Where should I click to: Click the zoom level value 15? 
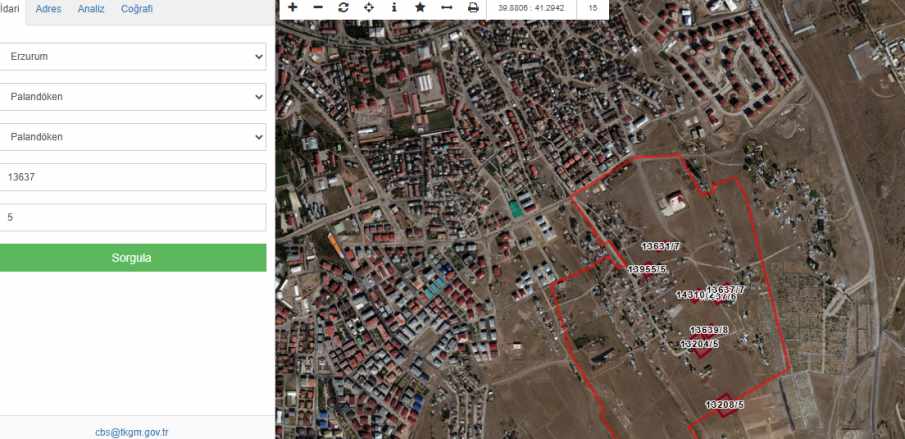coord(593,8)
